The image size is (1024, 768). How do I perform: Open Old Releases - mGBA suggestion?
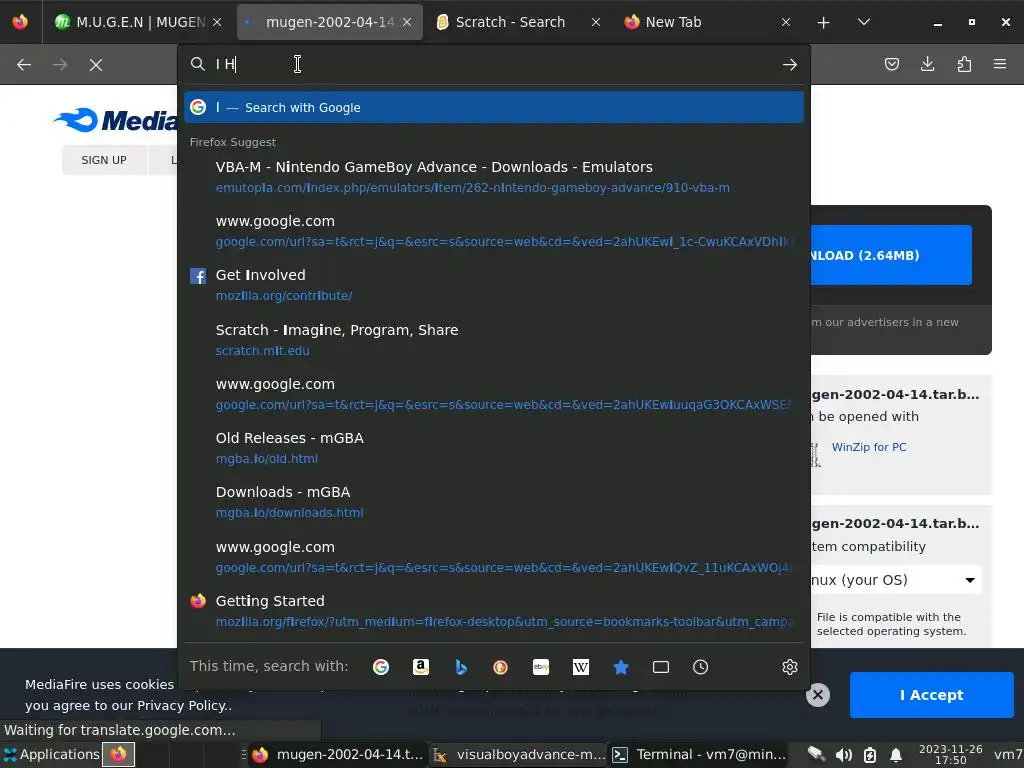coord(494,448)
